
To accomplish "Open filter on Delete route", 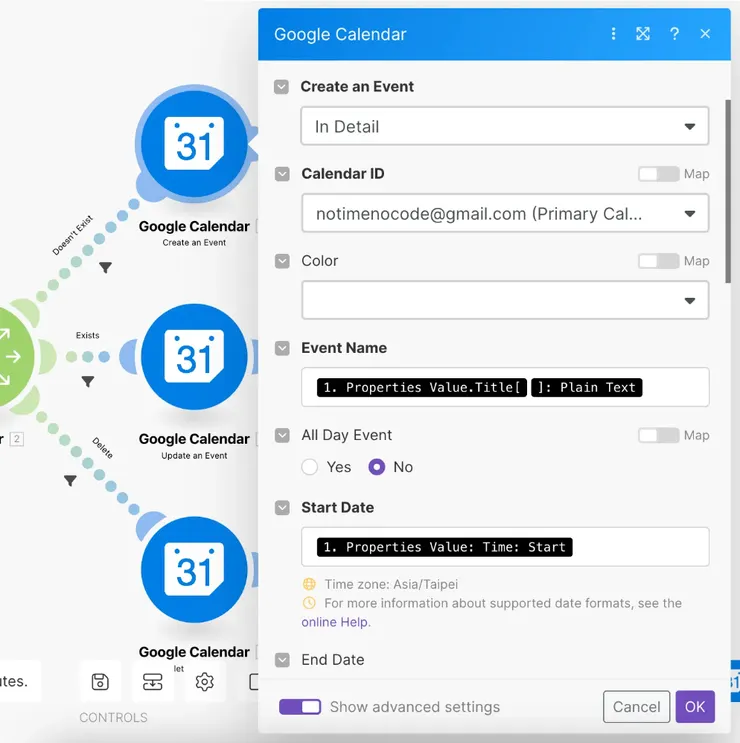I will [70, 480].
